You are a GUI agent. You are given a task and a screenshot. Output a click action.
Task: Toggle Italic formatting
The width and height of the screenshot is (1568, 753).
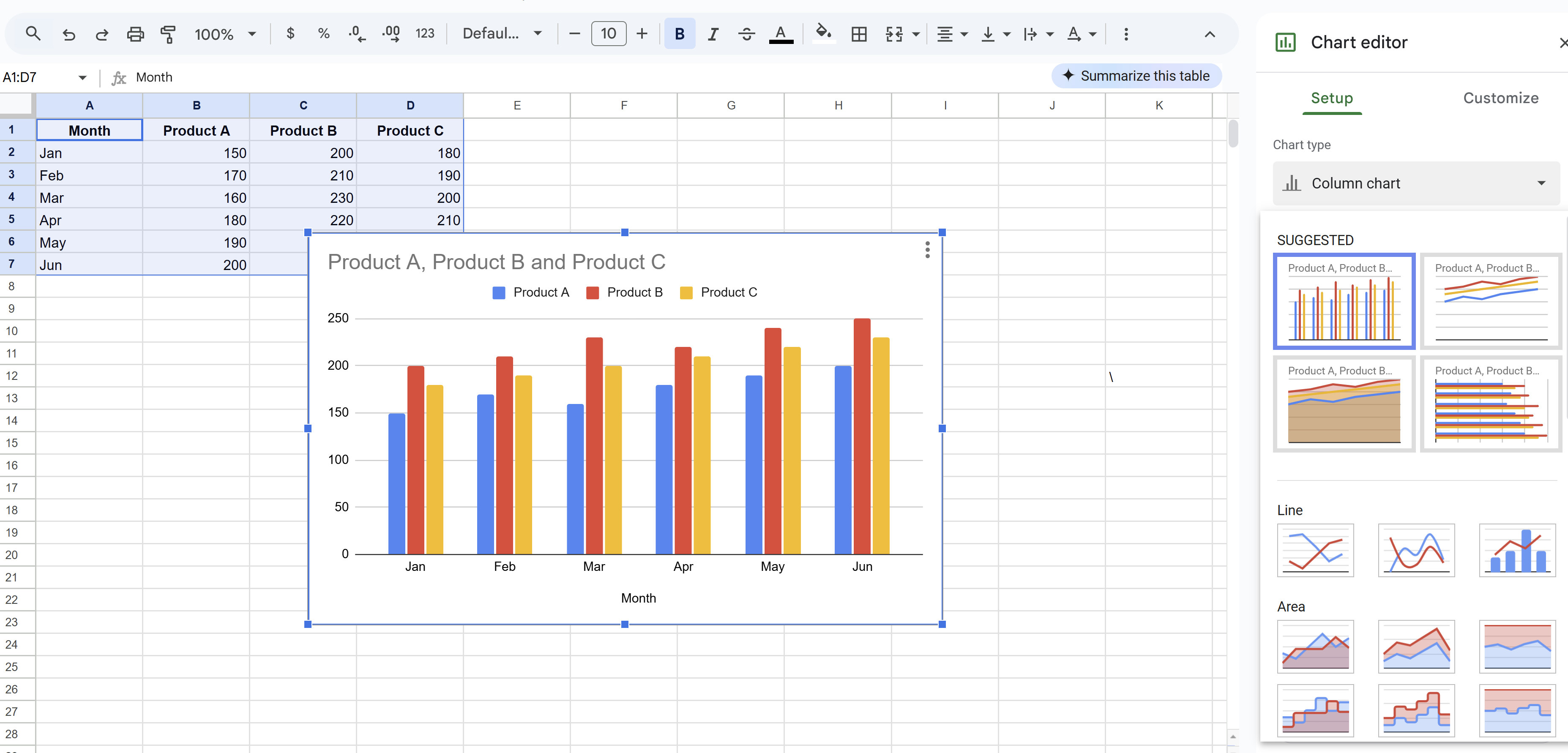713,34
